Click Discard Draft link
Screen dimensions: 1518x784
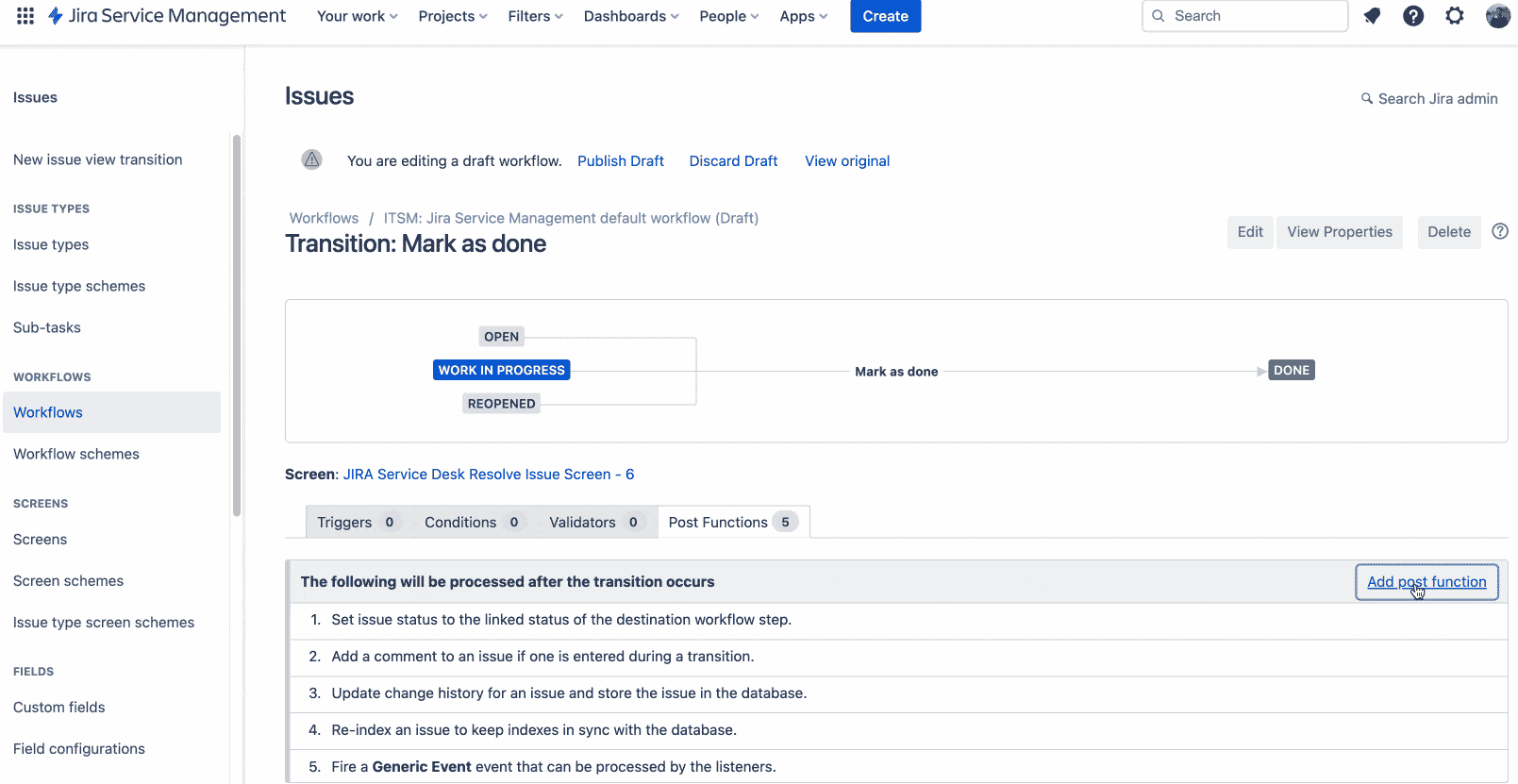733,161
